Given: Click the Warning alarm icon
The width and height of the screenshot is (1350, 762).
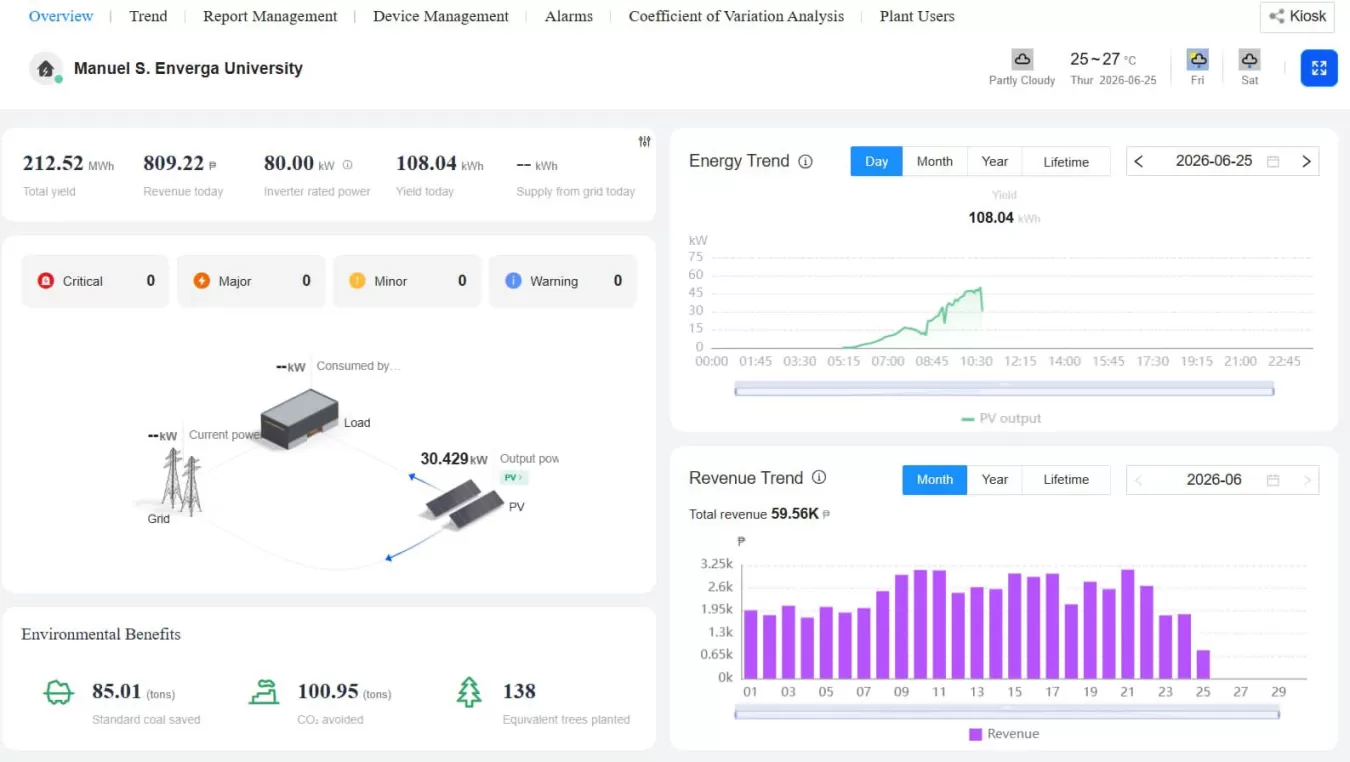Looking at the screenshot, I should pyautogui.click(x=513, y=281).
